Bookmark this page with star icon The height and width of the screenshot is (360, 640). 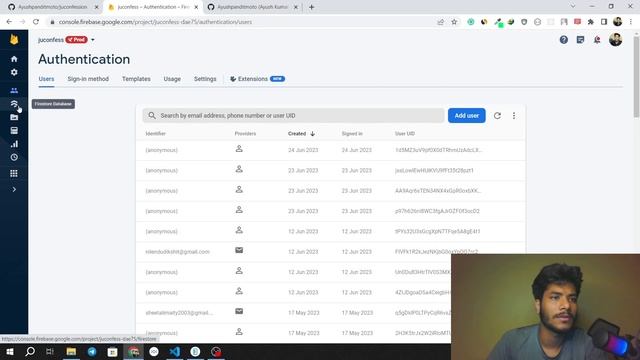454,22
